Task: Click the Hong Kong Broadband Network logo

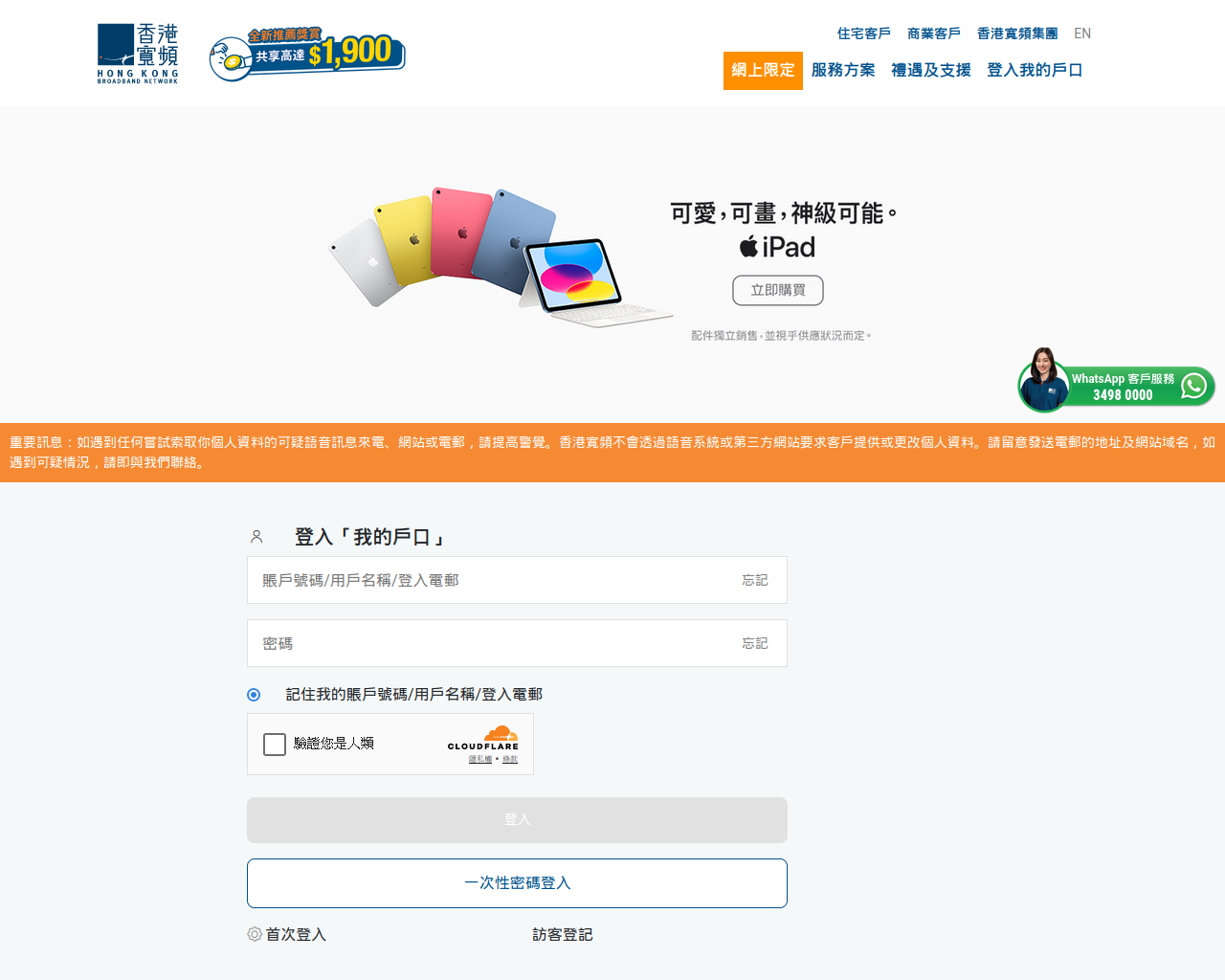Action: click(138, 54)
